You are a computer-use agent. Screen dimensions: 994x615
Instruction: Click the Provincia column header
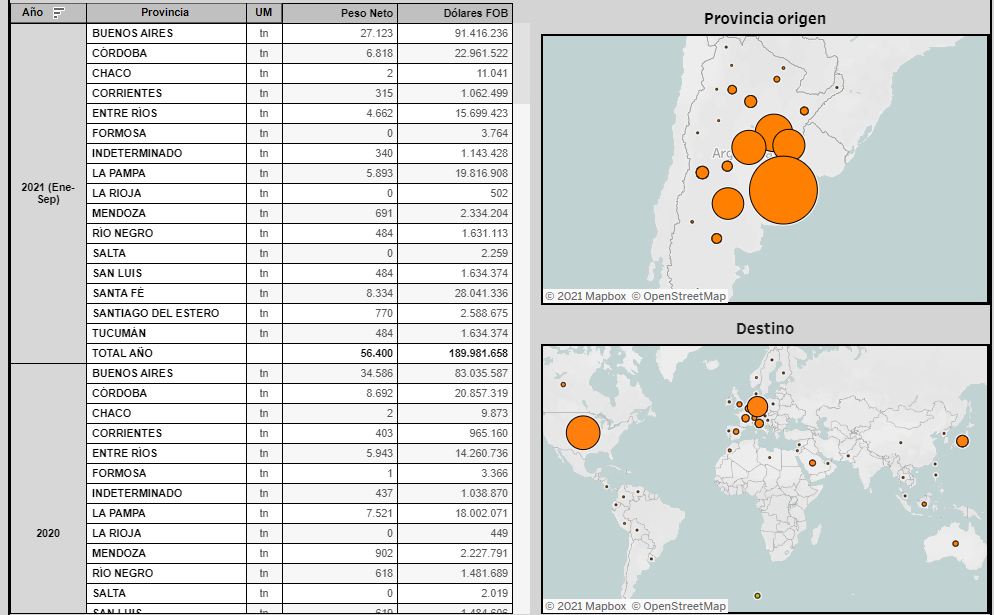tap(166, 13)
